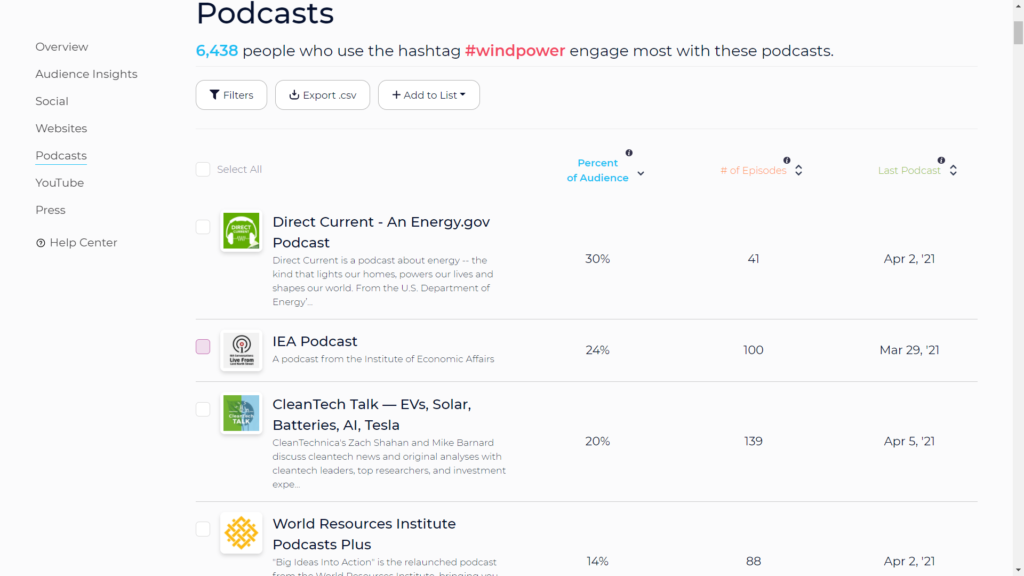
Task: Click info icon above Last Podcast
Action: point(941,160)
